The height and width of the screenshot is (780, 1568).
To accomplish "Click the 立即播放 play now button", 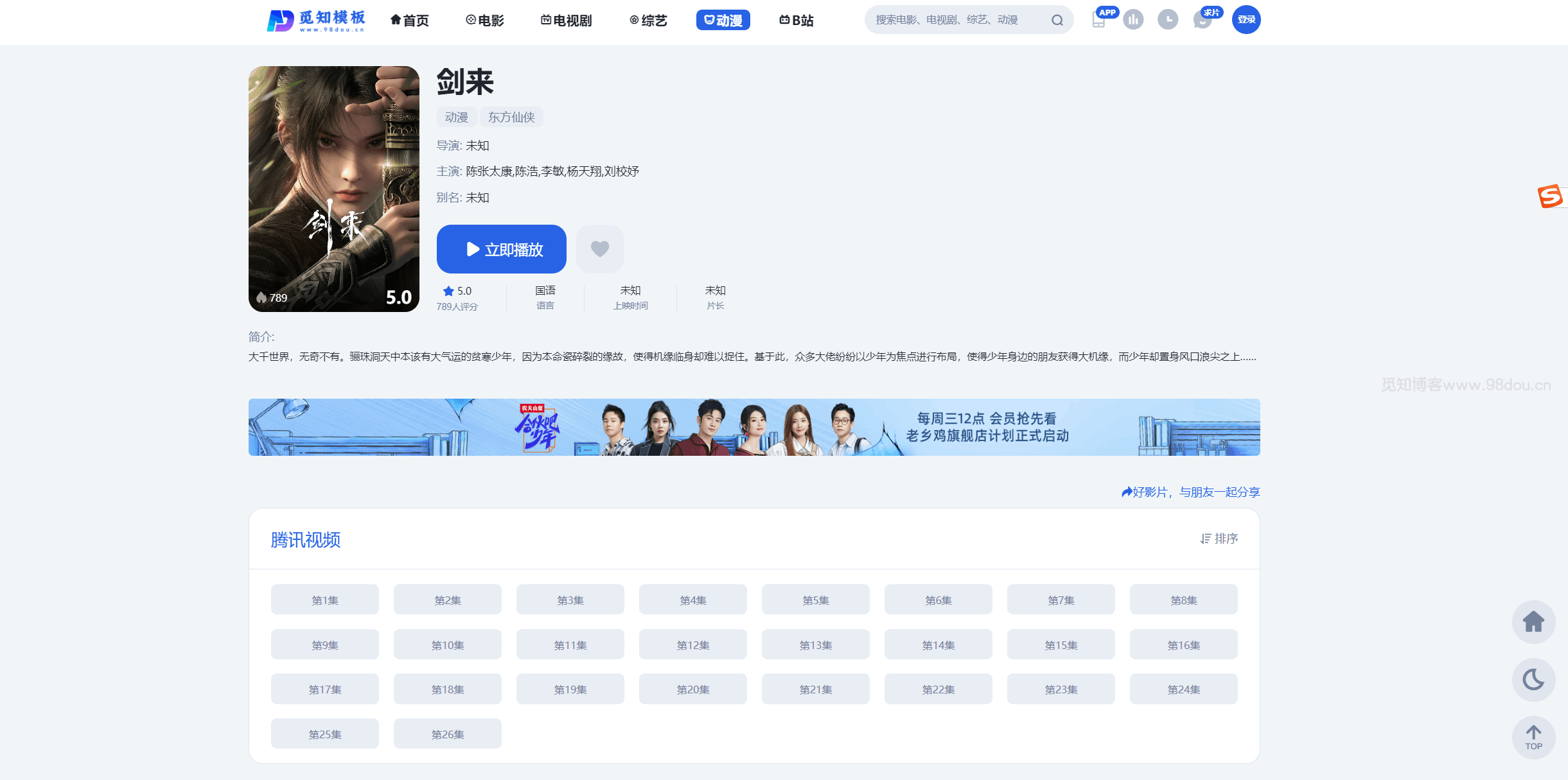I will [x=502, y=249].
